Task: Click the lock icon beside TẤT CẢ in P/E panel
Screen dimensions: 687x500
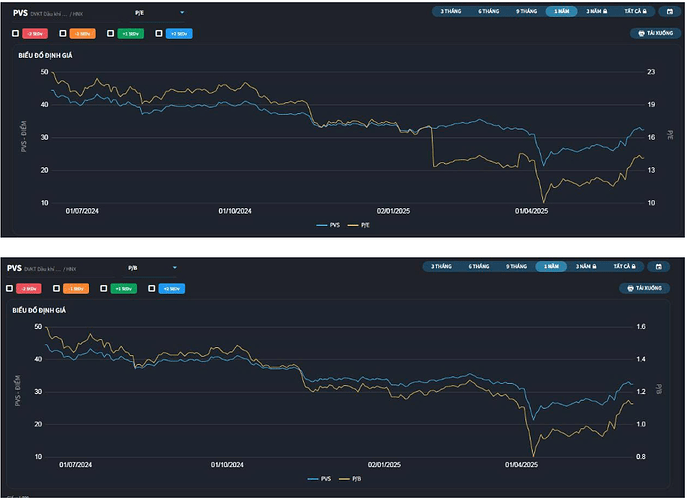Action: click(x=645, y=11)
